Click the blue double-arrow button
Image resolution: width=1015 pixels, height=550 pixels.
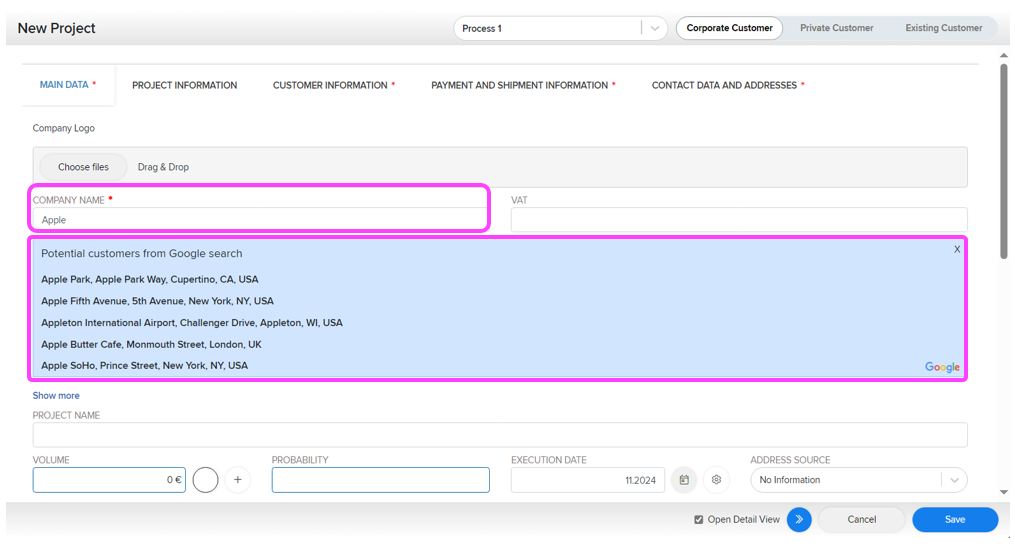point(799,520)
